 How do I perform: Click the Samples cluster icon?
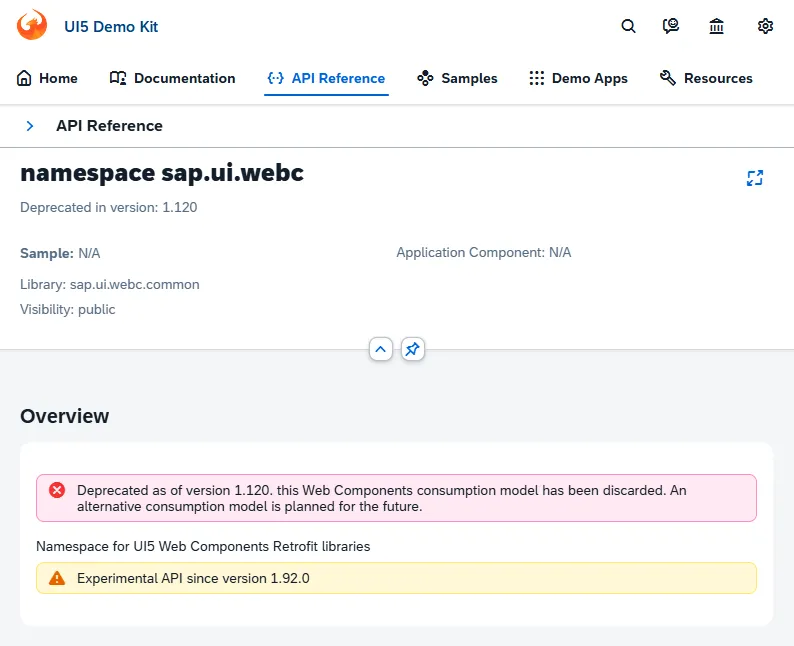pyautogui.click(x=425, y=78)
